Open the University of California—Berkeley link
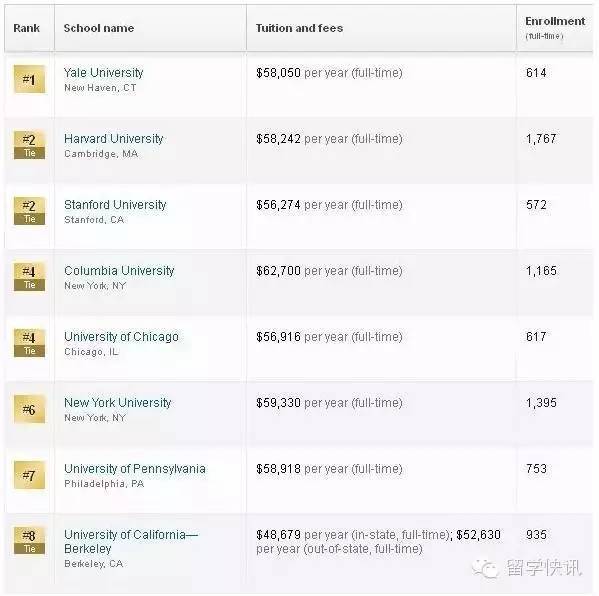 (131, 542)
